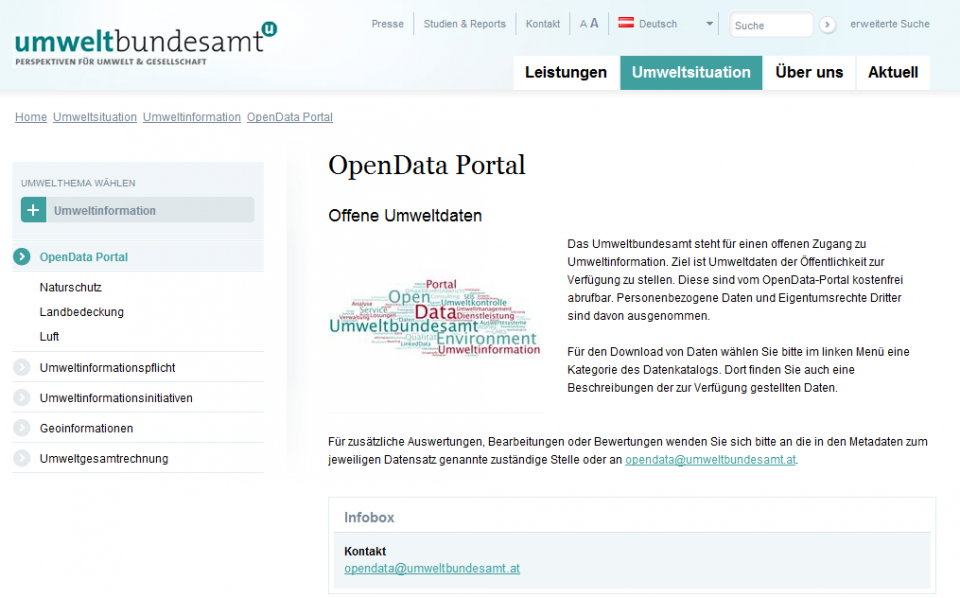The width and height of the screenshot is (960, 598).
Task: Click the Offene Umweltdaten subheading
Action: click(x=405, y=215)
